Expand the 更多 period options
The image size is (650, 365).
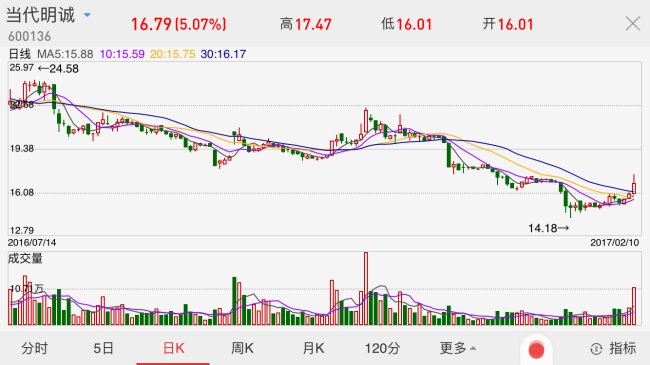tap(458, 348)
